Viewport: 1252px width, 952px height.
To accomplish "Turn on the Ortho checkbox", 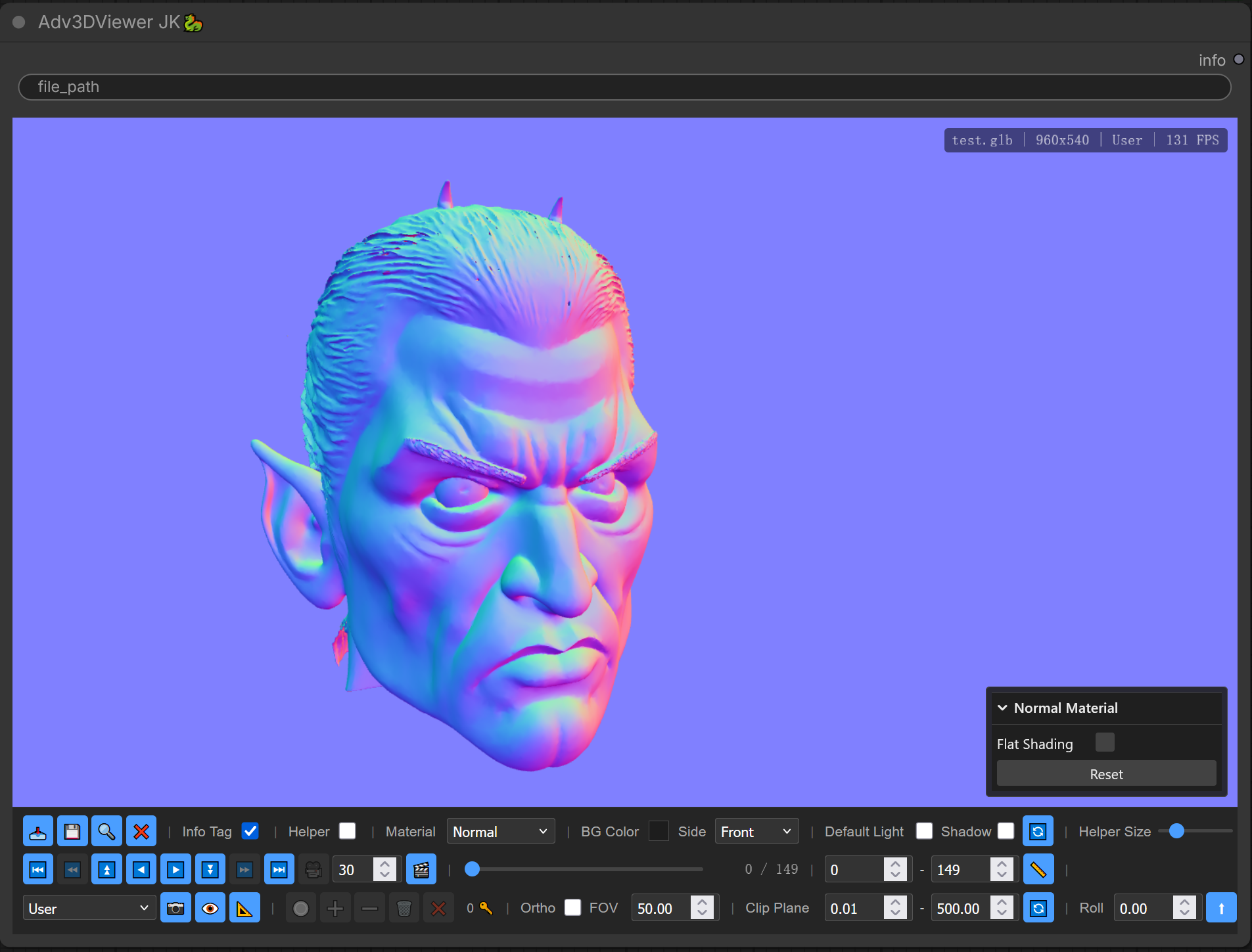I will [x=573, y=907].
